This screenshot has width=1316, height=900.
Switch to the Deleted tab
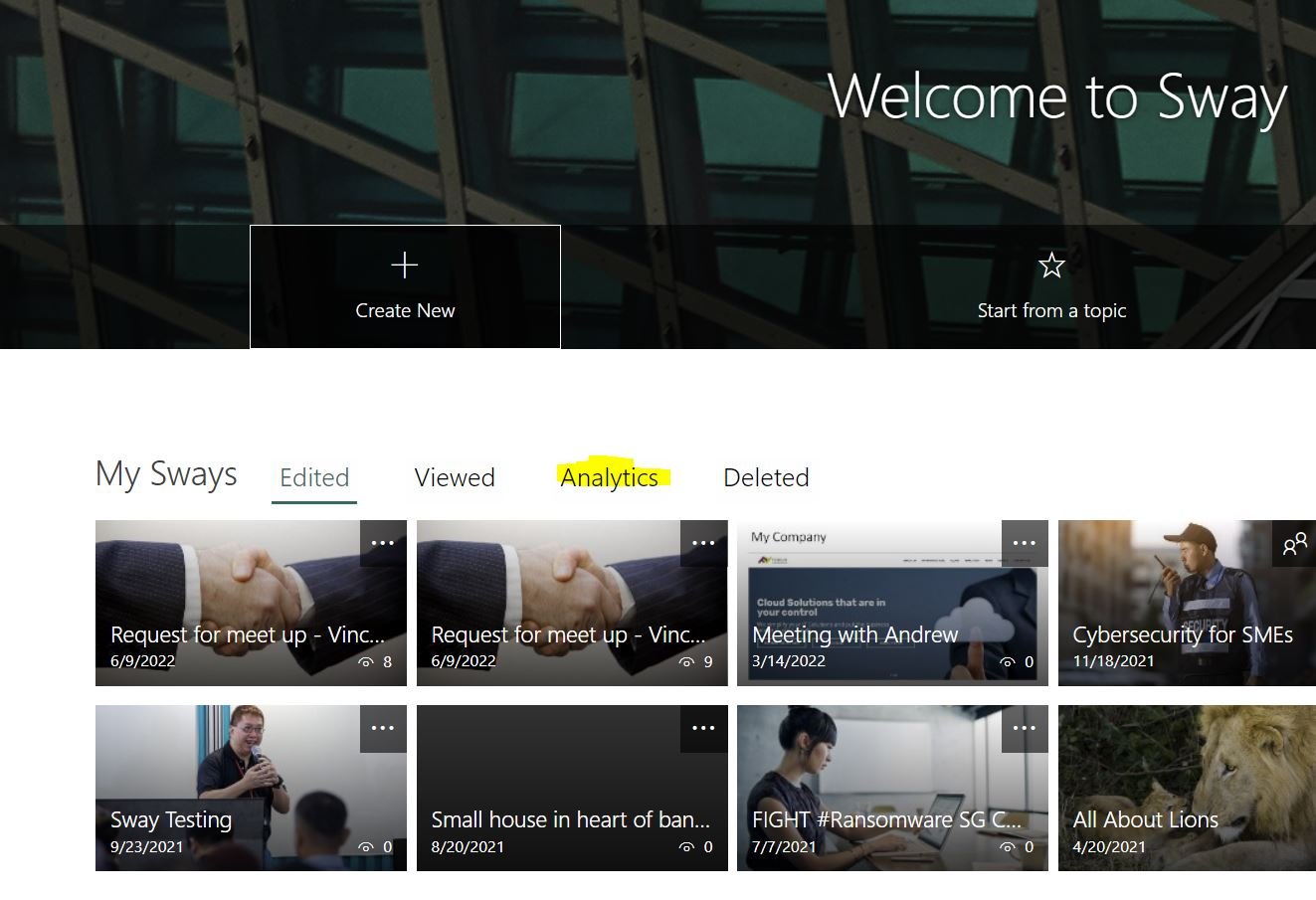tap(766, 477)
